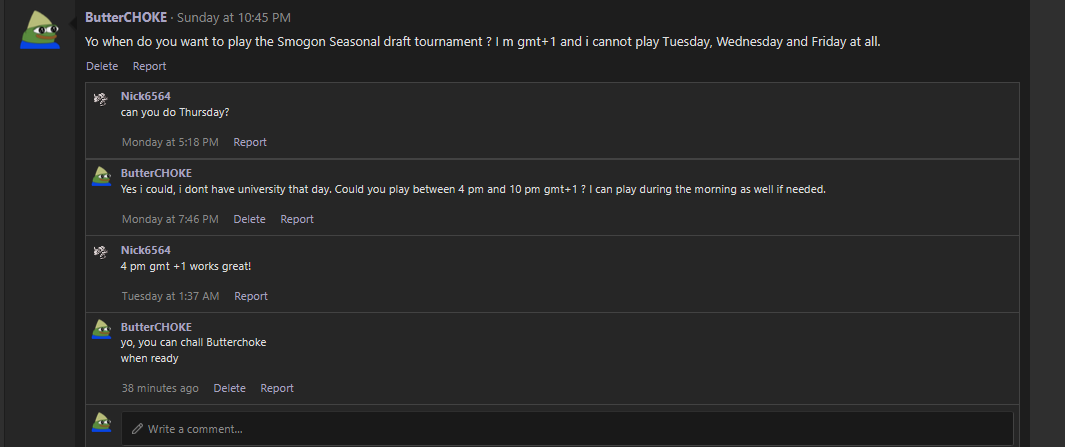This screenshot has height=447, width=1065.
Task: Click Nick6564's avatar on "4 pm gmt +1" comment
Action: [x=101, y=253]
